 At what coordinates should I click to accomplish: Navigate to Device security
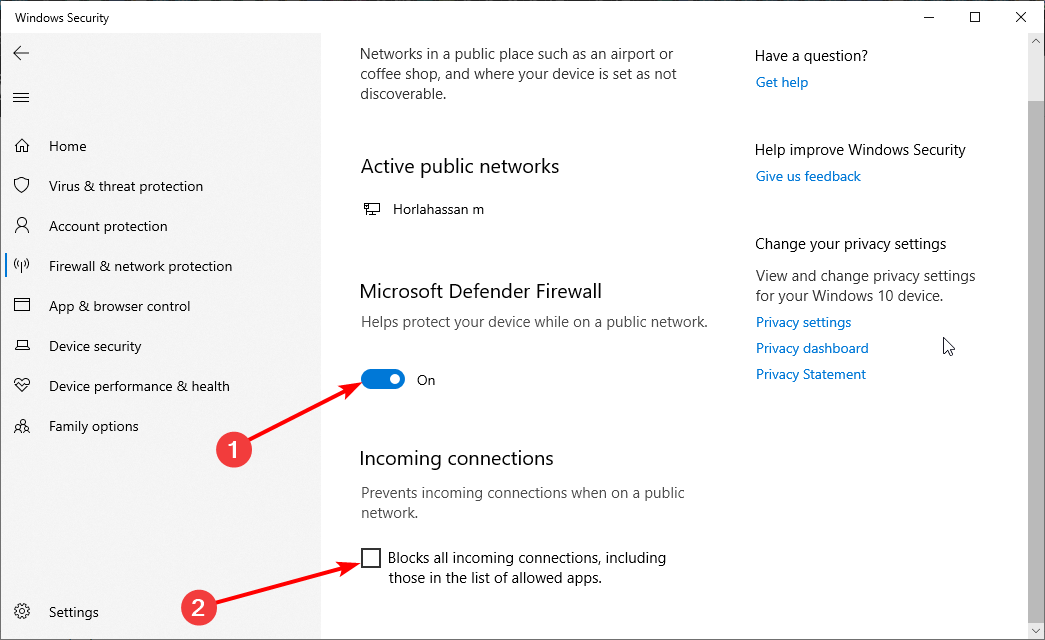point(95,346)
